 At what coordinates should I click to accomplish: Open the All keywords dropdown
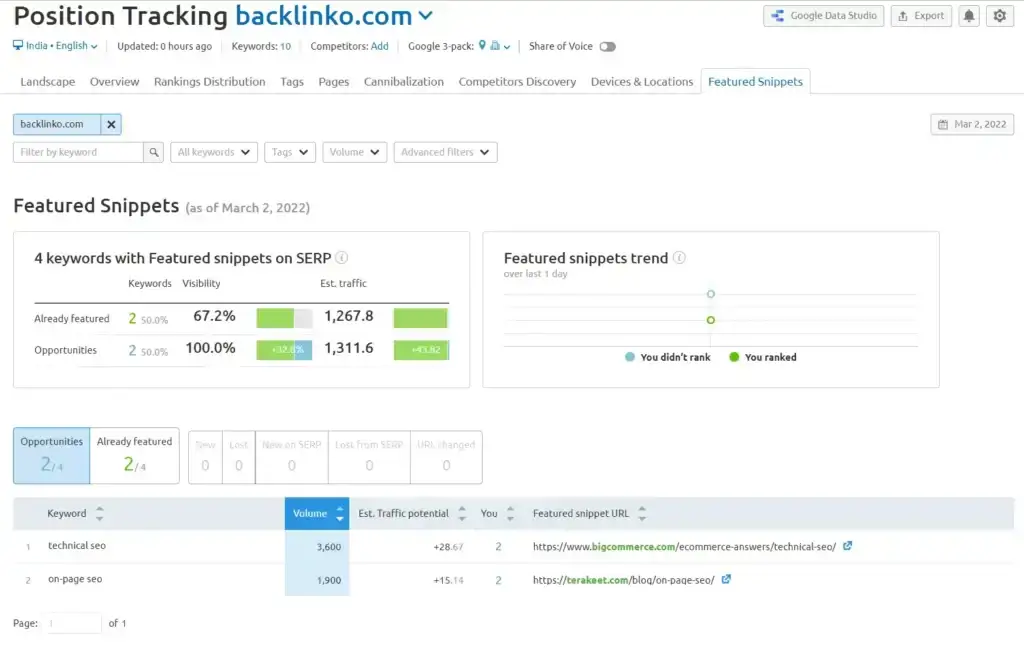coord(213,152)
